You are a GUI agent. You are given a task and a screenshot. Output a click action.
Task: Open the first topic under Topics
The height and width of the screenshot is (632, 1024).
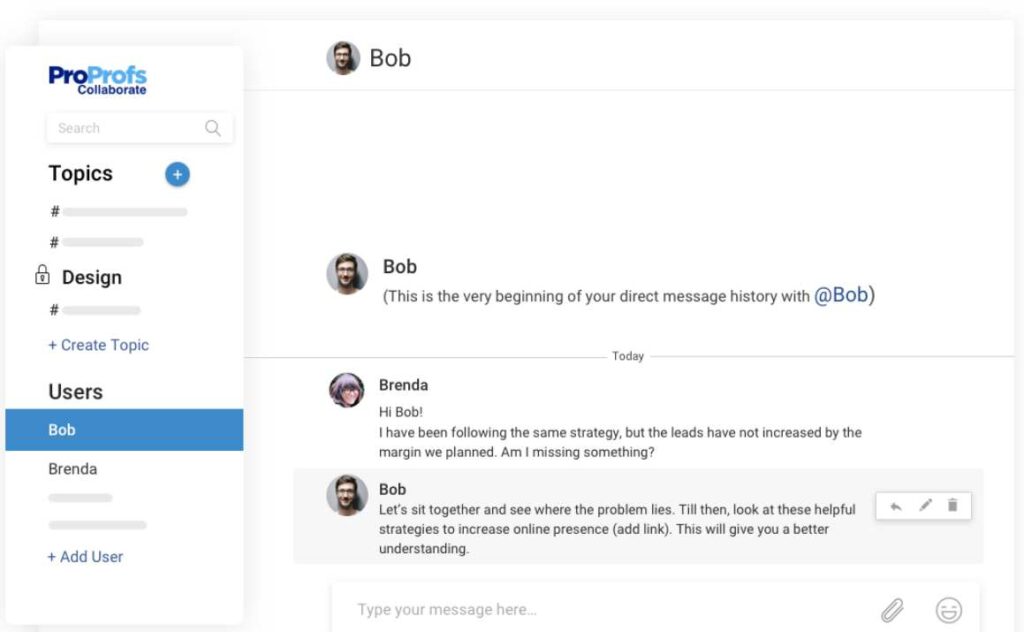(118, 212)
